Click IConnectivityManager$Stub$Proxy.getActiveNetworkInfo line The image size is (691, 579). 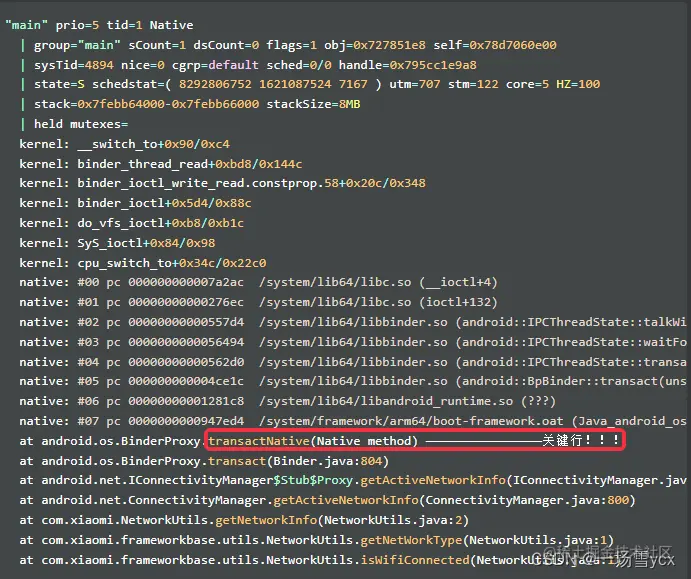tap(353, 480)
